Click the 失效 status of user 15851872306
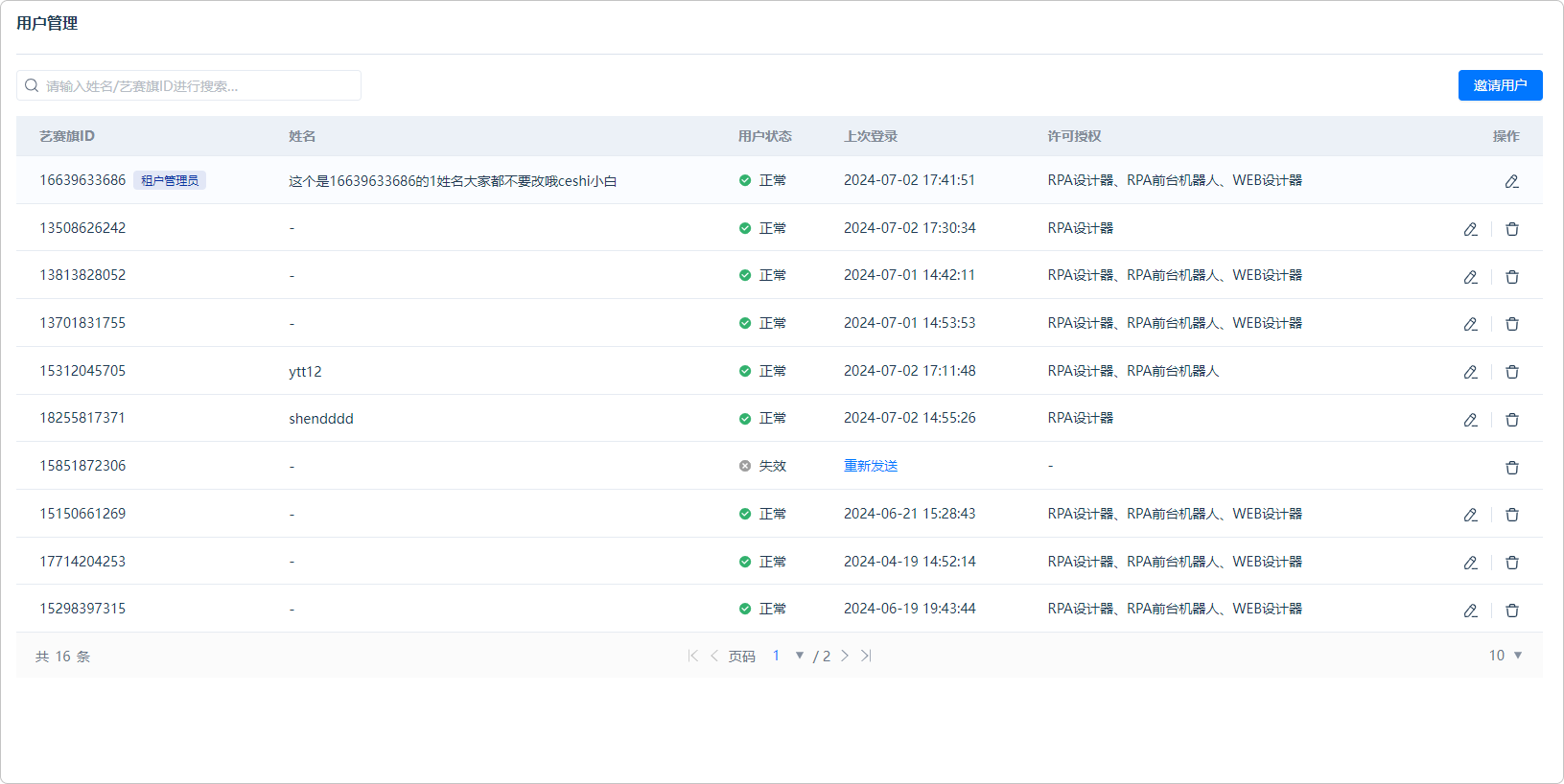Screen dimensions: 1564x784 tap(762, 466)
